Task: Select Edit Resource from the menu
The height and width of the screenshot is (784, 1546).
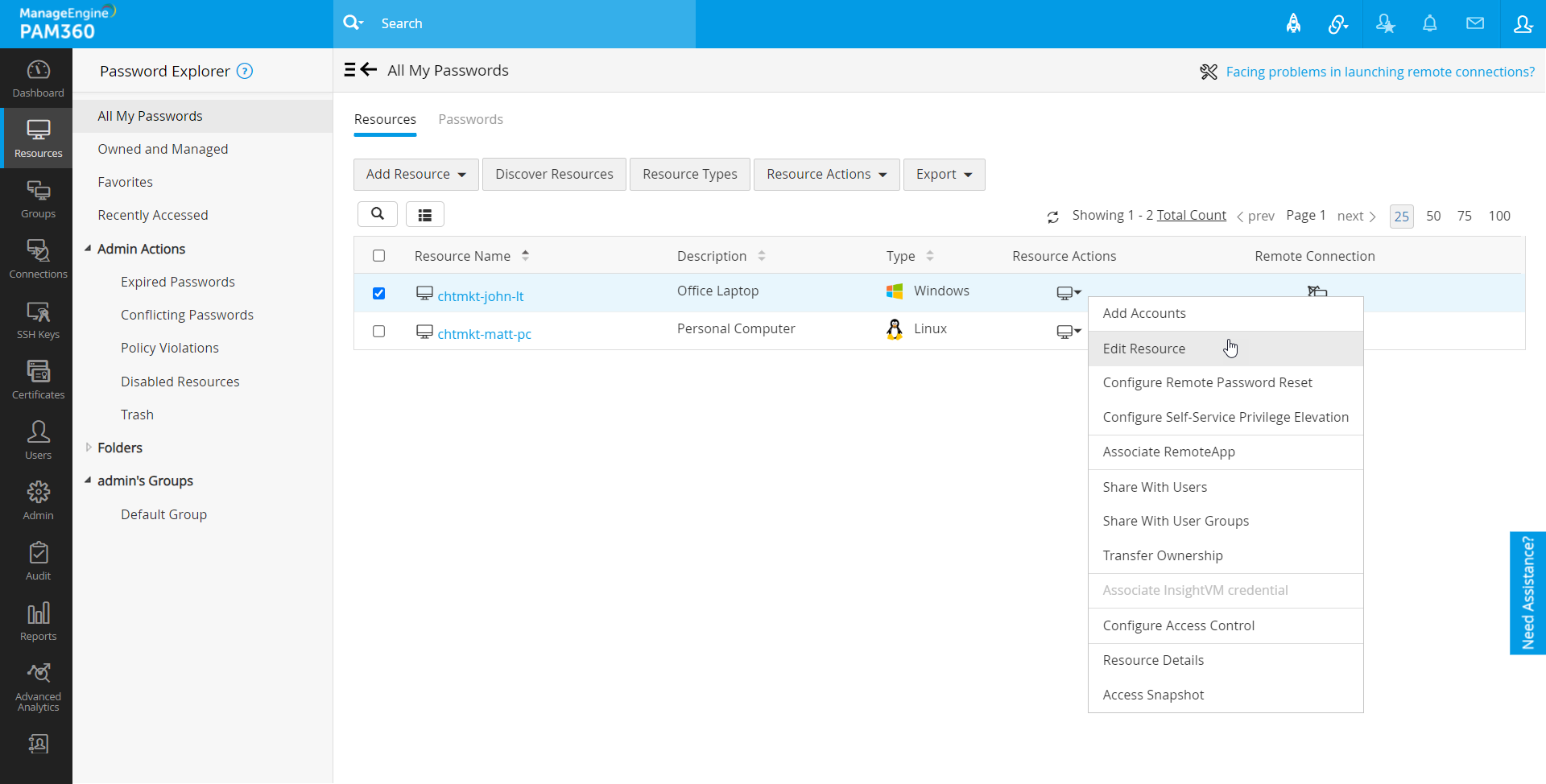Action: coord(1143,349)
